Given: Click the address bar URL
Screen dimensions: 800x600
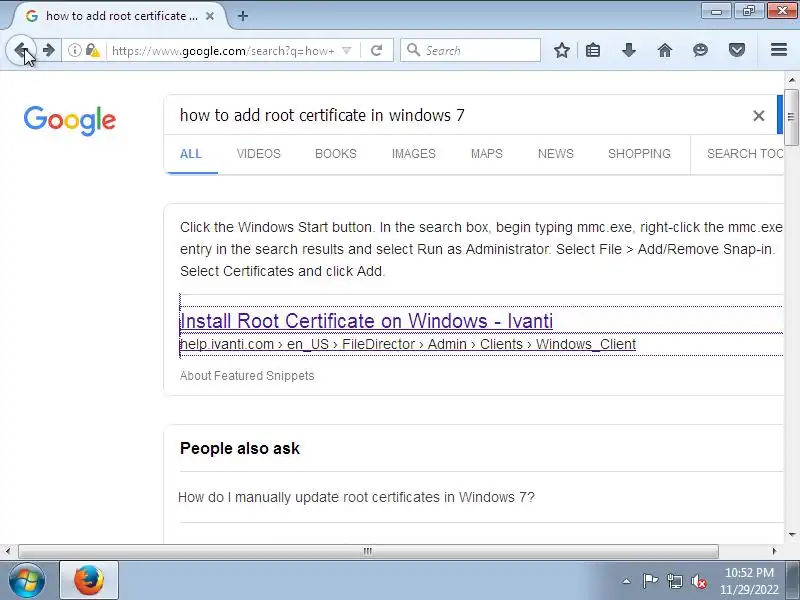Looking at the screenshot, I should (223, 51).
